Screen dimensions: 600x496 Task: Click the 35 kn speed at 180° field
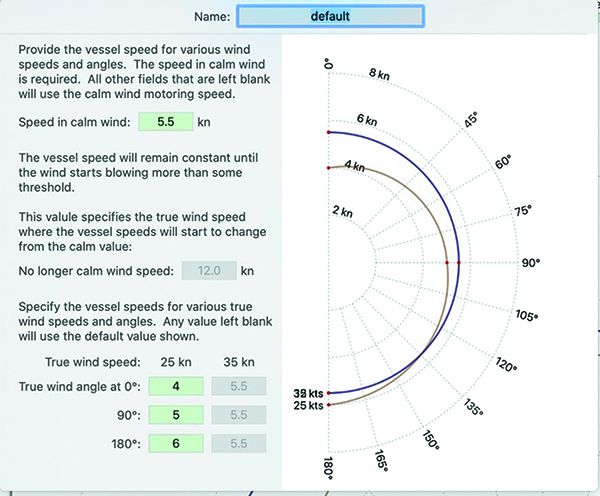239,444
